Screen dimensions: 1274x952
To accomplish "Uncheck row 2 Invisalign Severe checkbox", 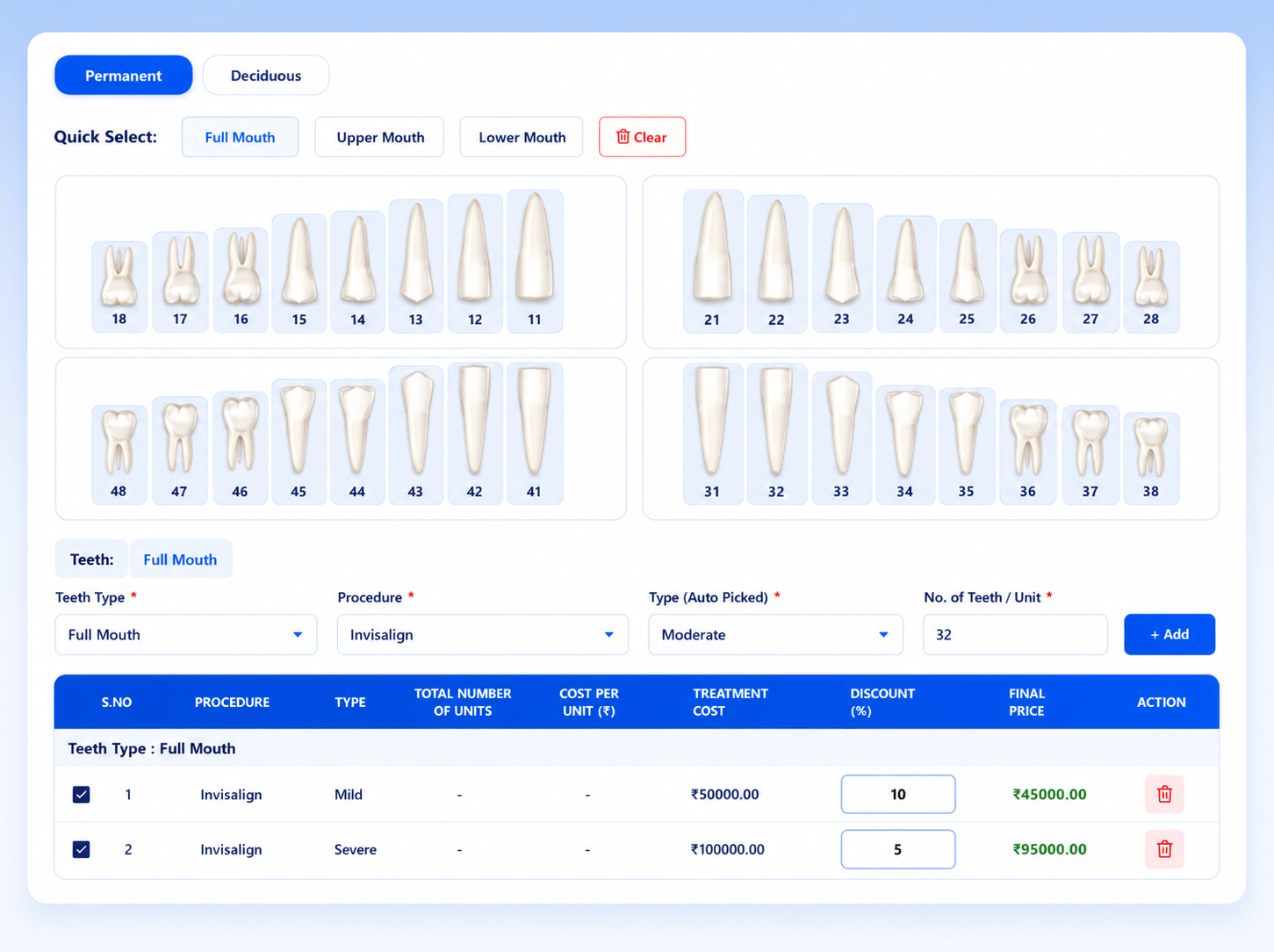I will tap(81, 849).
